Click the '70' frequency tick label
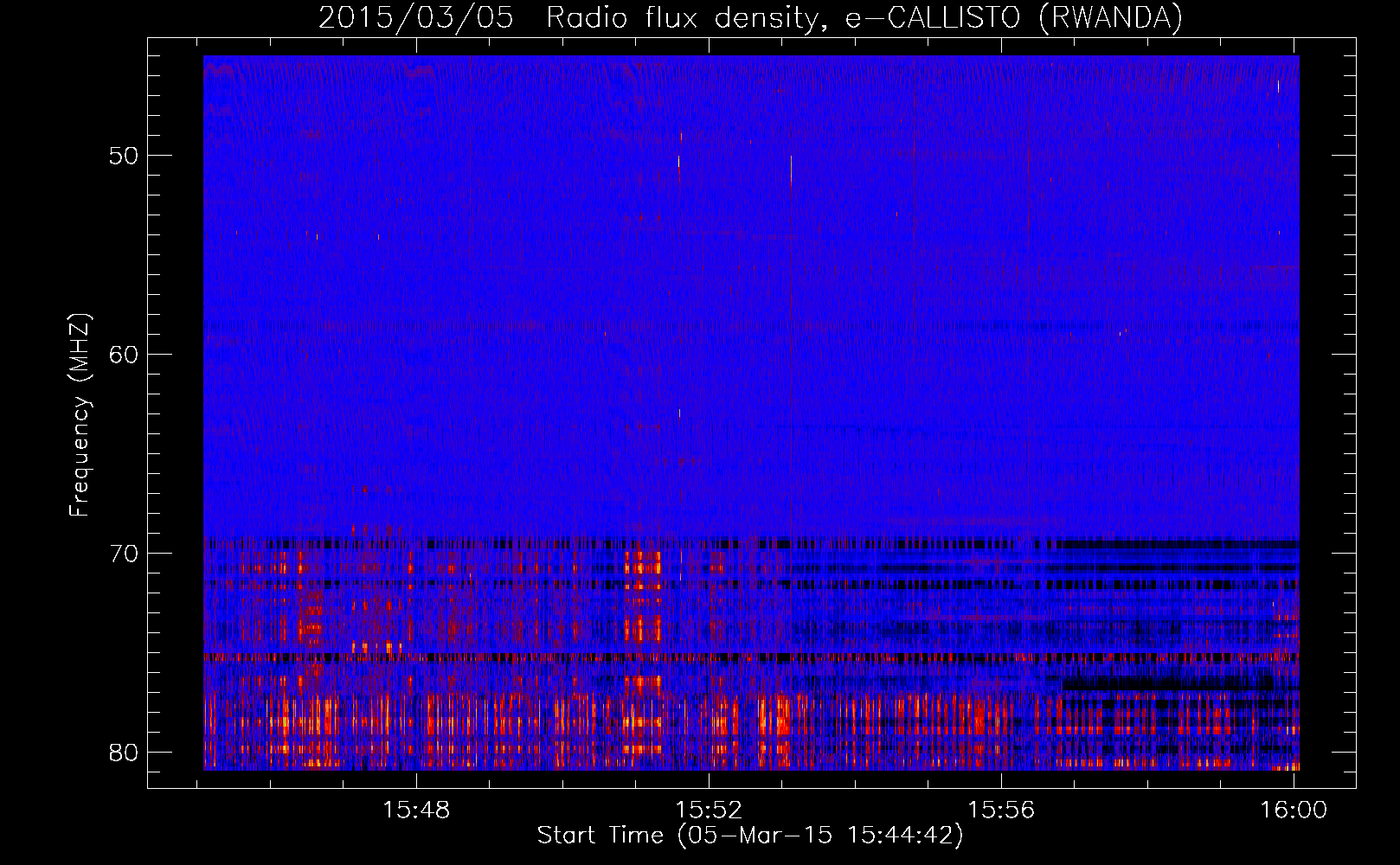Image resolution: width=1400 pixels, height=865 pixels. click(124, 554)
